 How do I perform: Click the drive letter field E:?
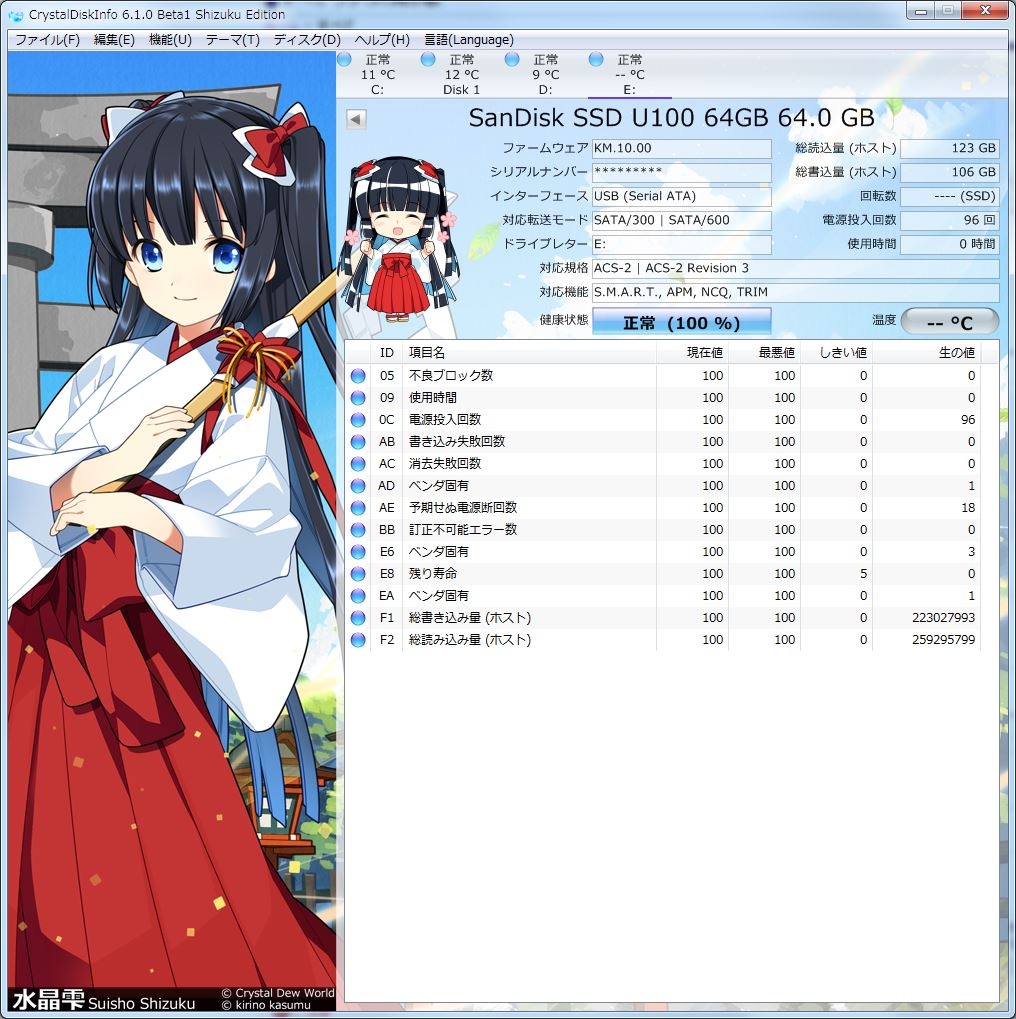pos(681,244)
